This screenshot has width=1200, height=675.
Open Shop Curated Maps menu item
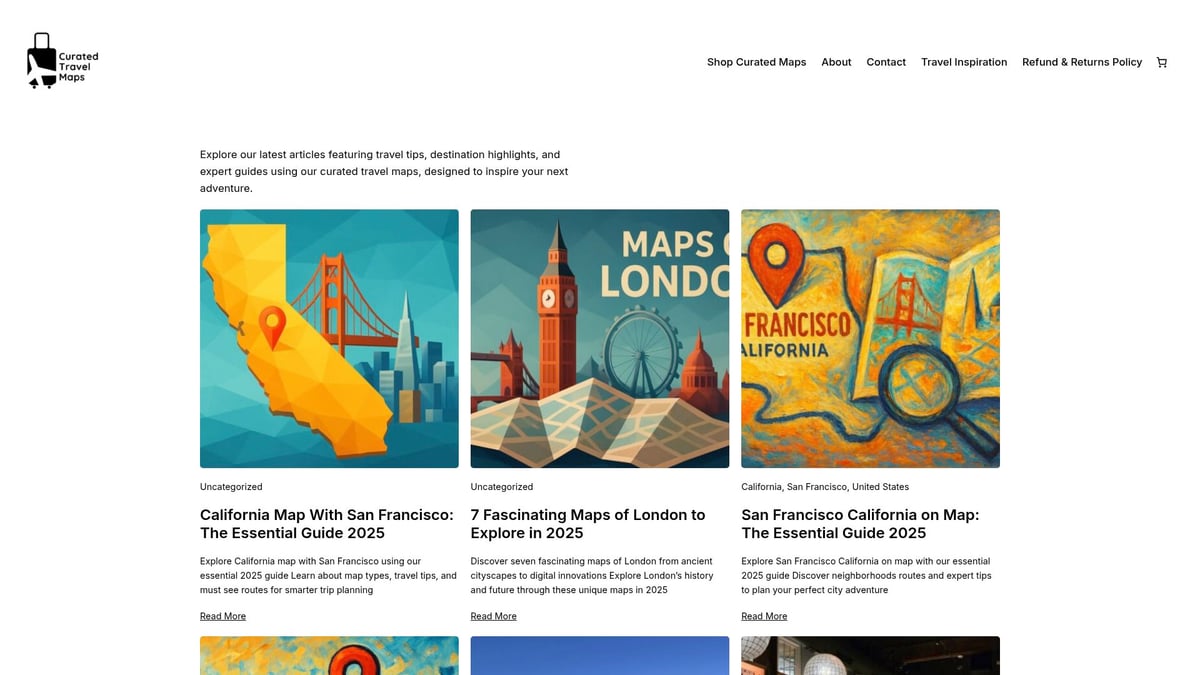(756, 62)
